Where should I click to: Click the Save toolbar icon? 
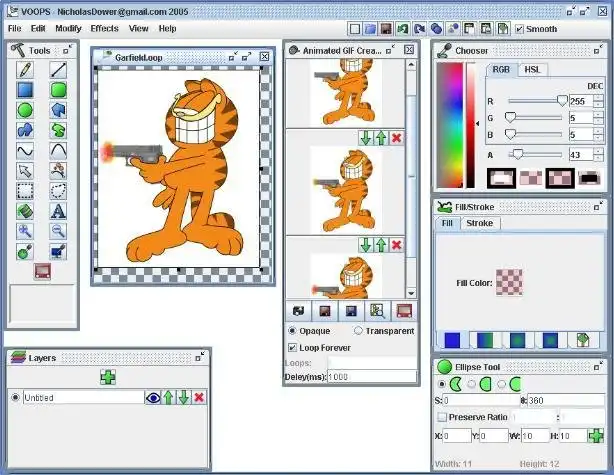[386, 29]
